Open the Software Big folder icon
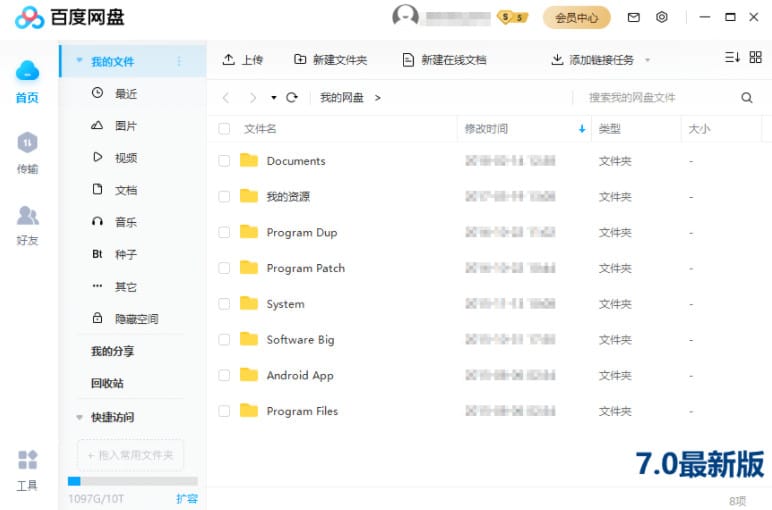This screenshot has width=772, height=510. coord(249,339)
